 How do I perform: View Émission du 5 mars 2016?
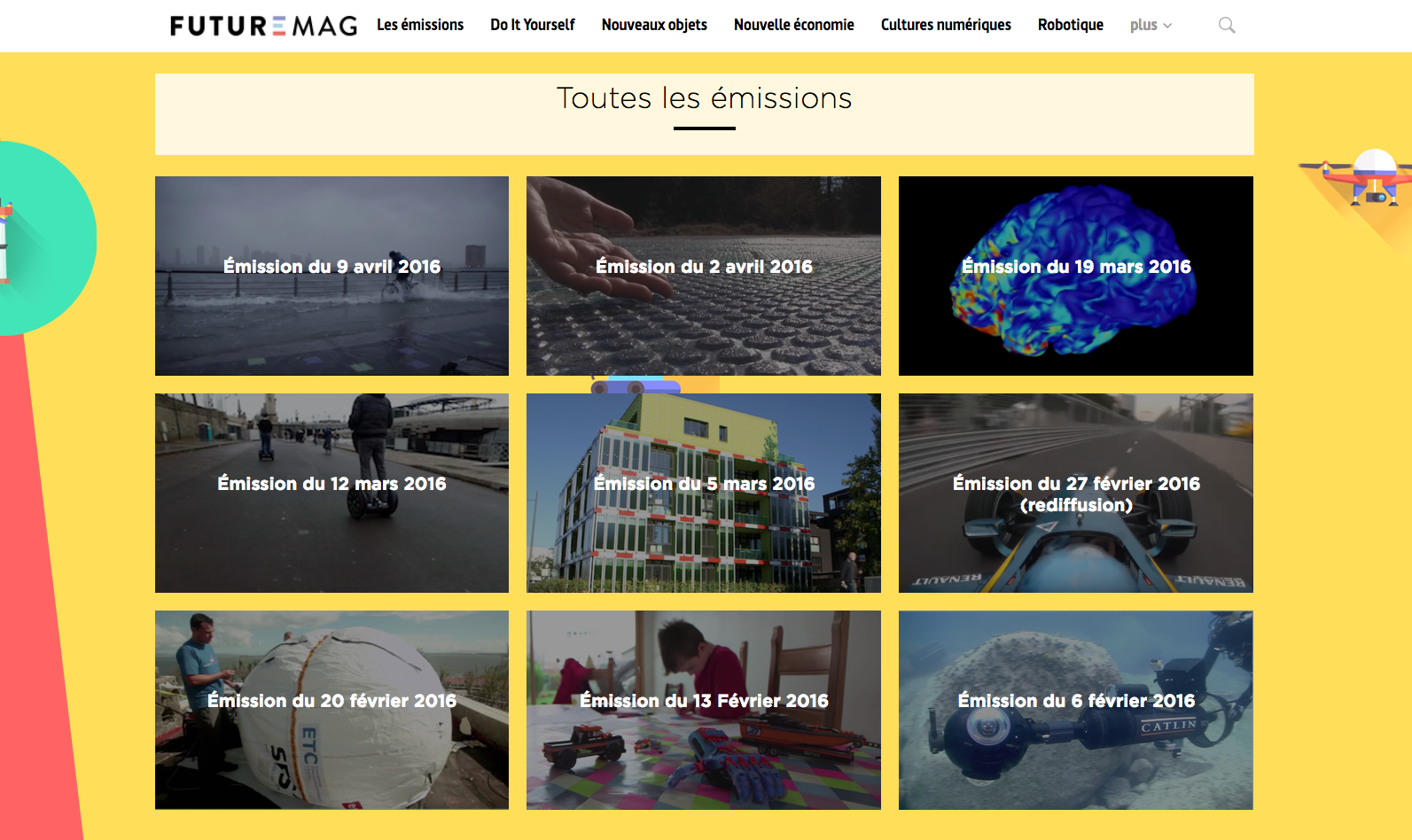coord(704,493)
